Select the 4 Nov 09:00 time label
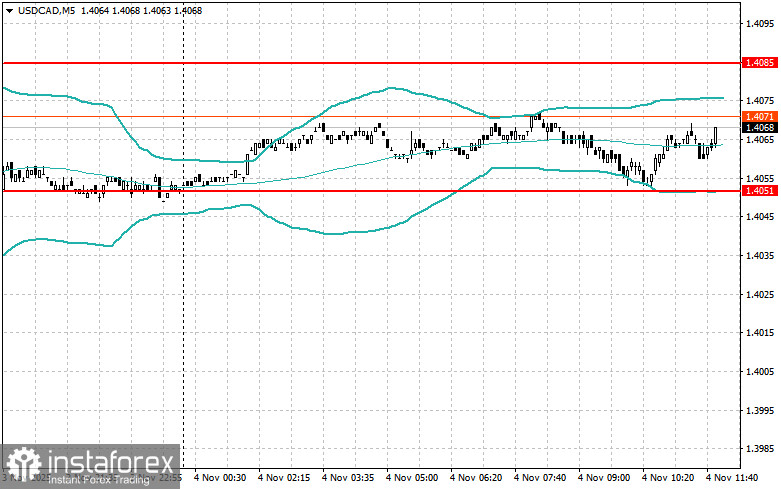781x489 pixels. coord(604,478)
